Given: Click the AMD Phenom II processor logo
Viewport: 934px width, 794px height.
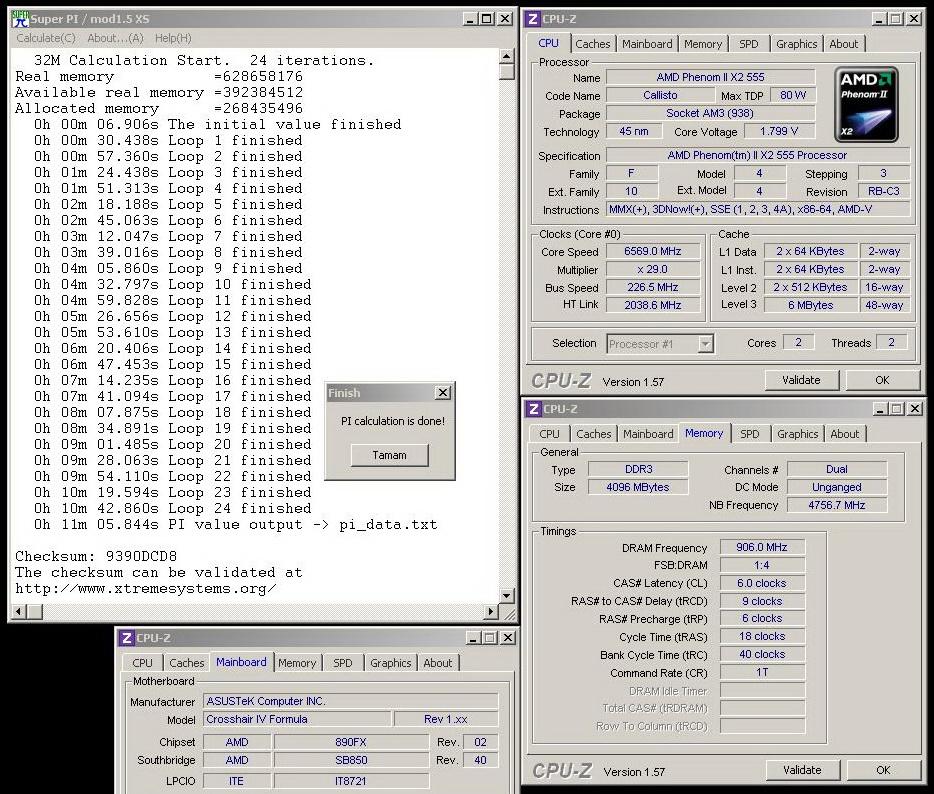Looking at the screenshot, I should (x=867, y=104).
